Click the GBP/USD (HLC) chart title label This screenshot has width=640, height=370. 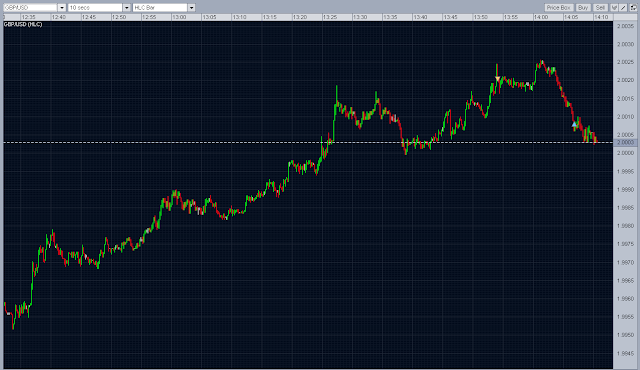(x=23, y=24)
